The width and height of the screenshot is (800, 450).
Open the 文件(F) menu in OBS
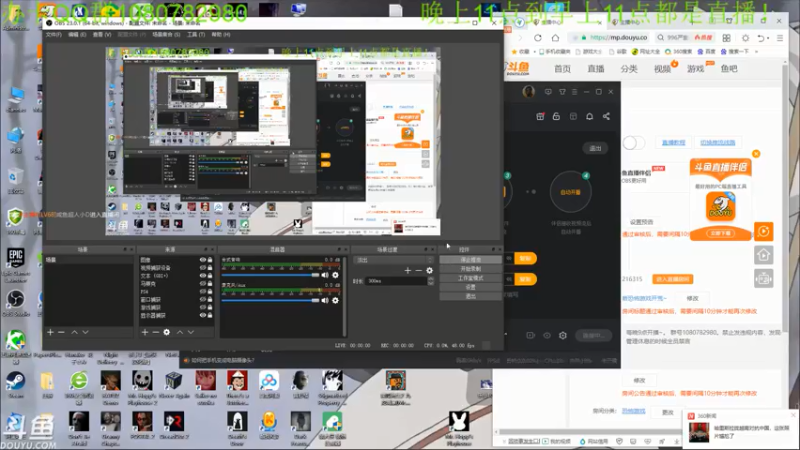54,34
